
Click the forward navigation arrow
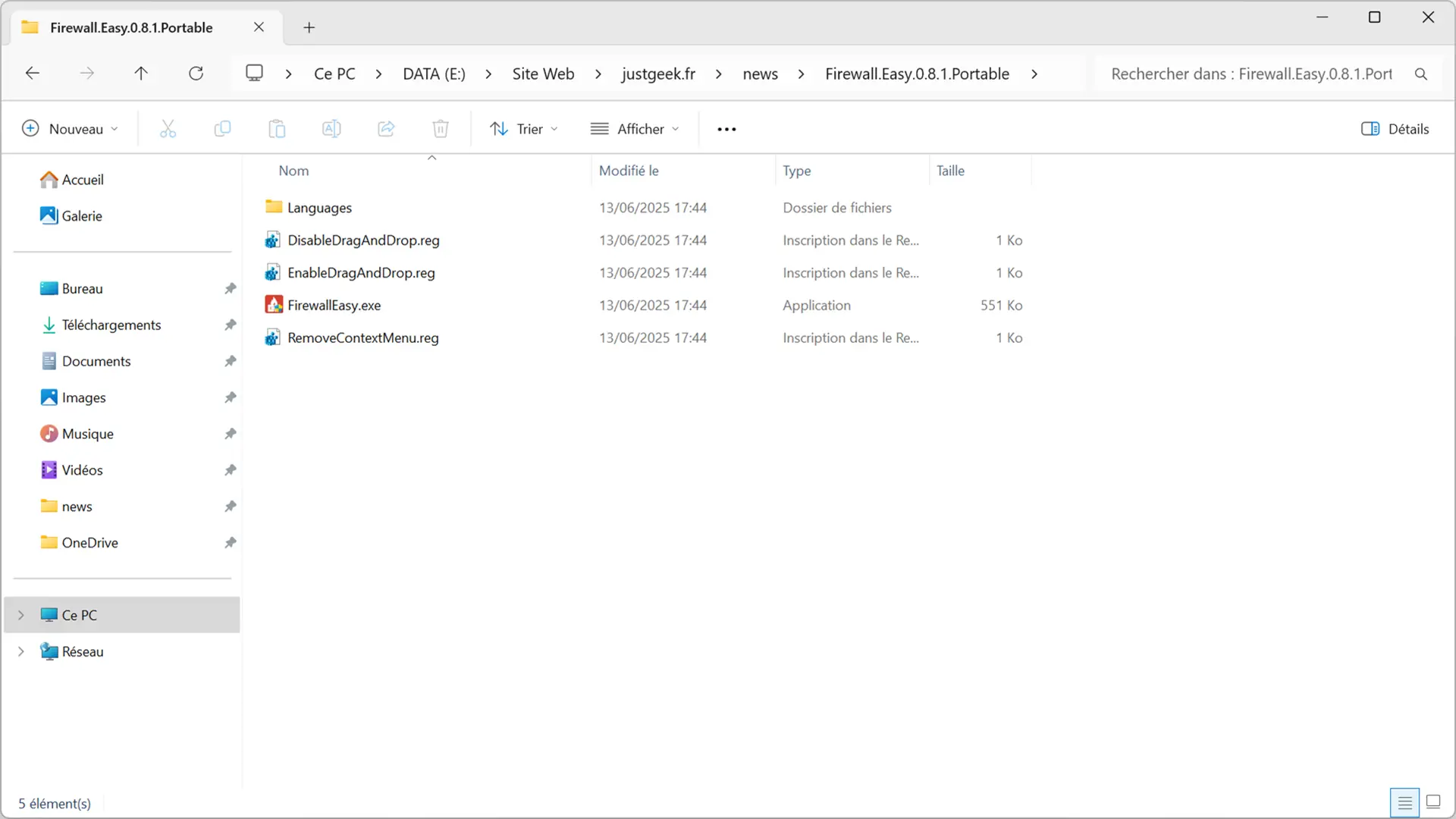pyautogui.click(x=87, y=74)
